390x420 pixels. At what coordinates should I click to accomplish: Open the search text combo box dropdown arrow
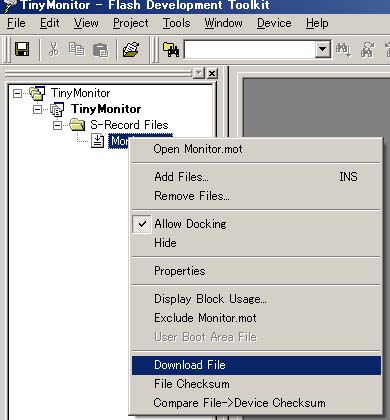pos(322,50)
